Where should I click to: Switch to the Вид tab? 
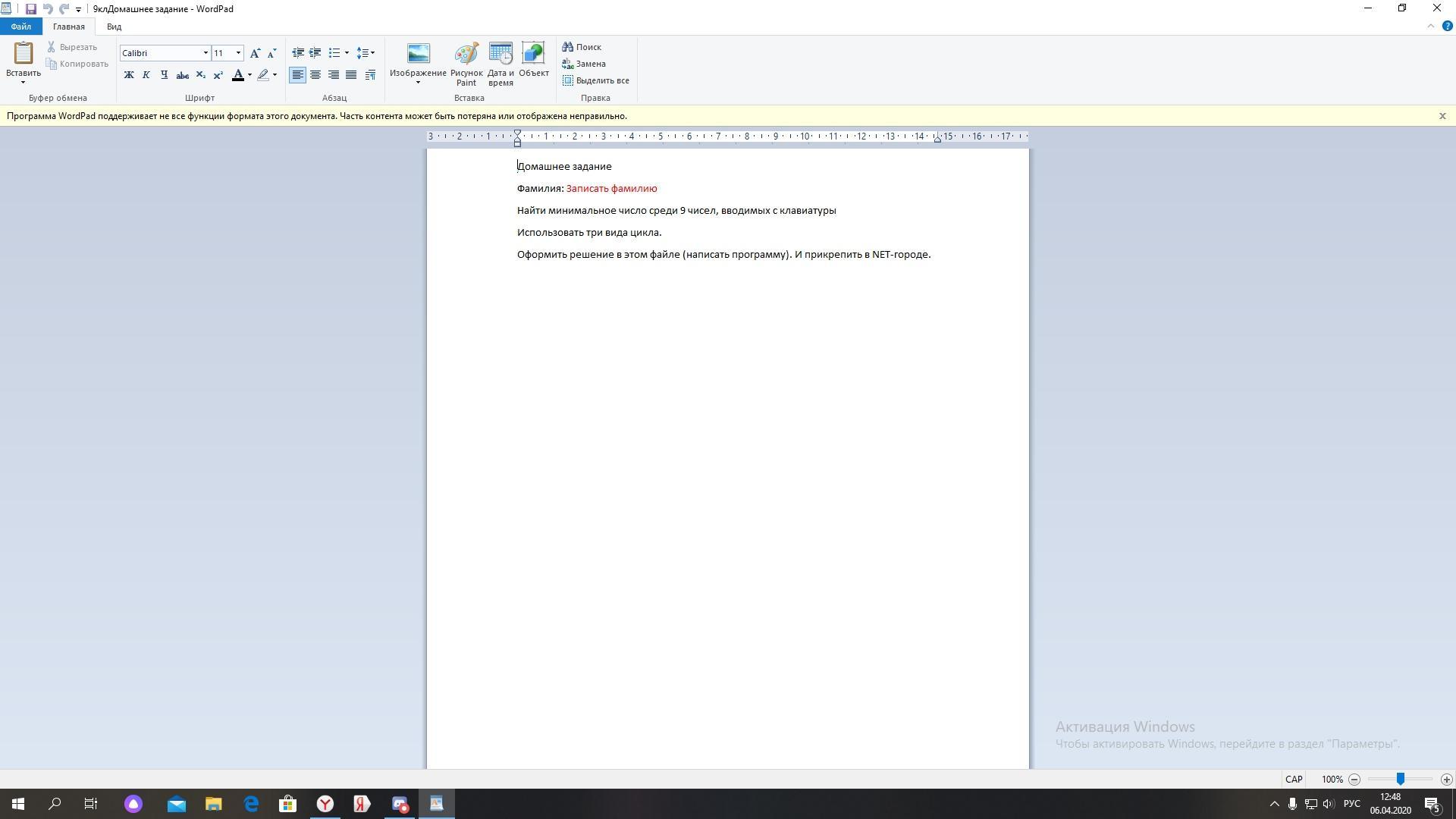(114, 27)
